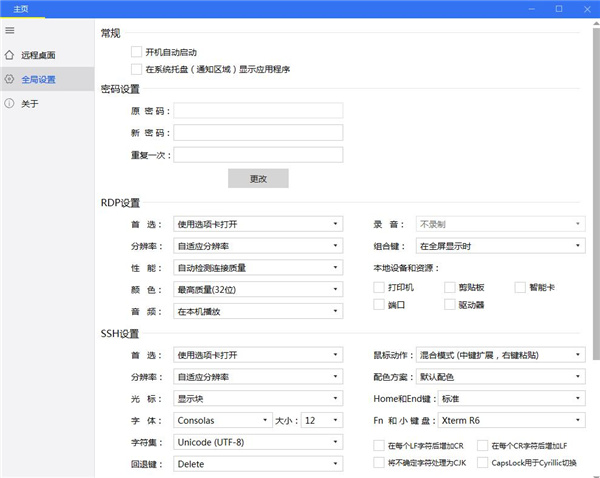Image resolution: width=600 pixels, height=478 pixels.
Task: Focus the 原密码 input field
Action: point(258,111)
